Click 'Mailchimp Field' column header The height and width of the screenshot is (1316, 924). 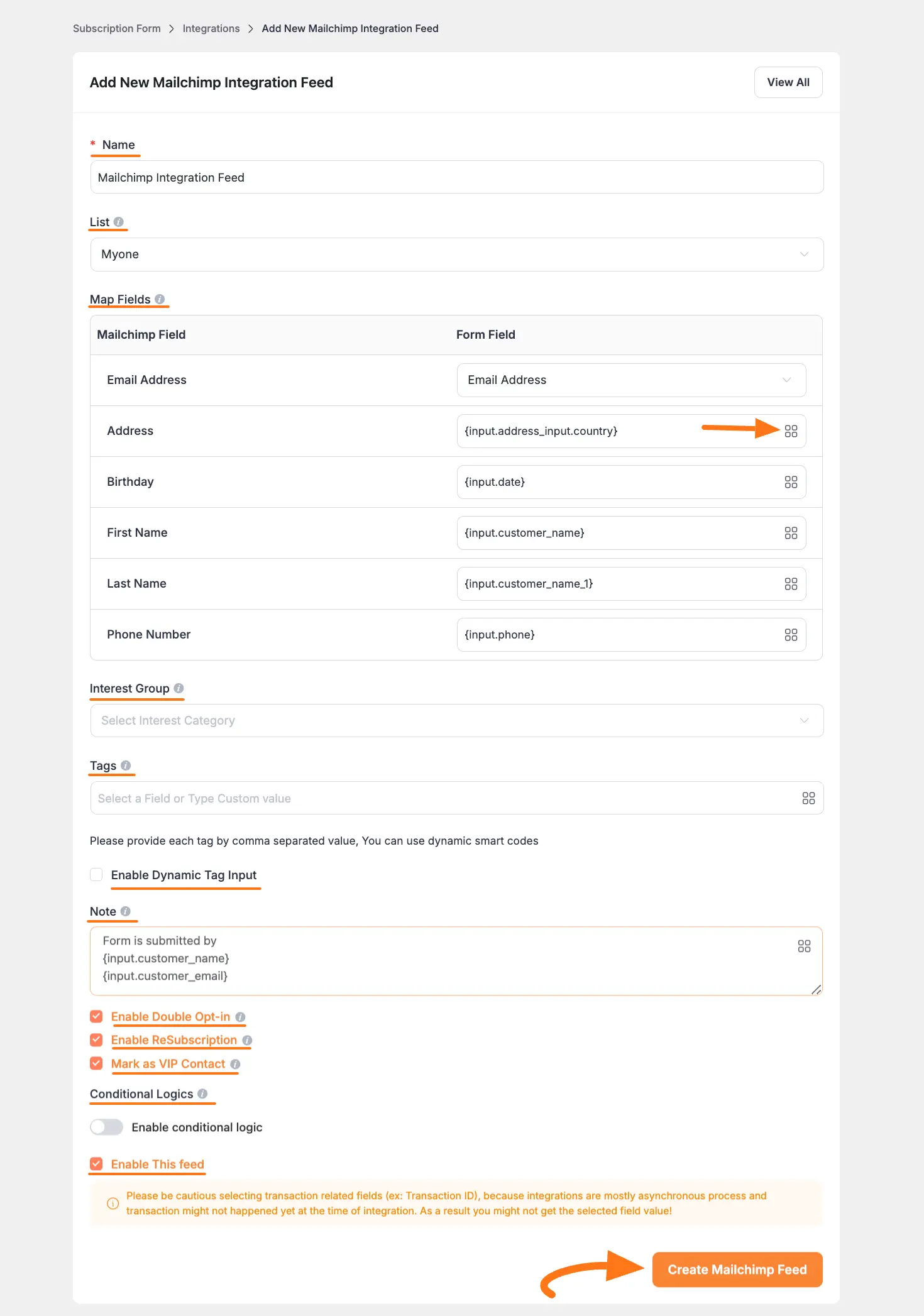coord(141,334)
